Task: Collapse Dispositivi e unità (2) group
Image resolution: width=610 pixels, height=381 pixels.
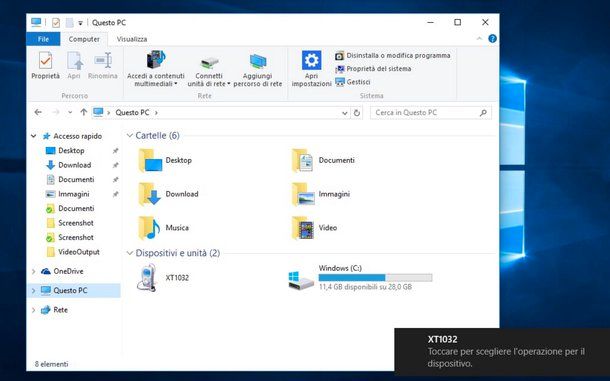Action: [130, 253]
